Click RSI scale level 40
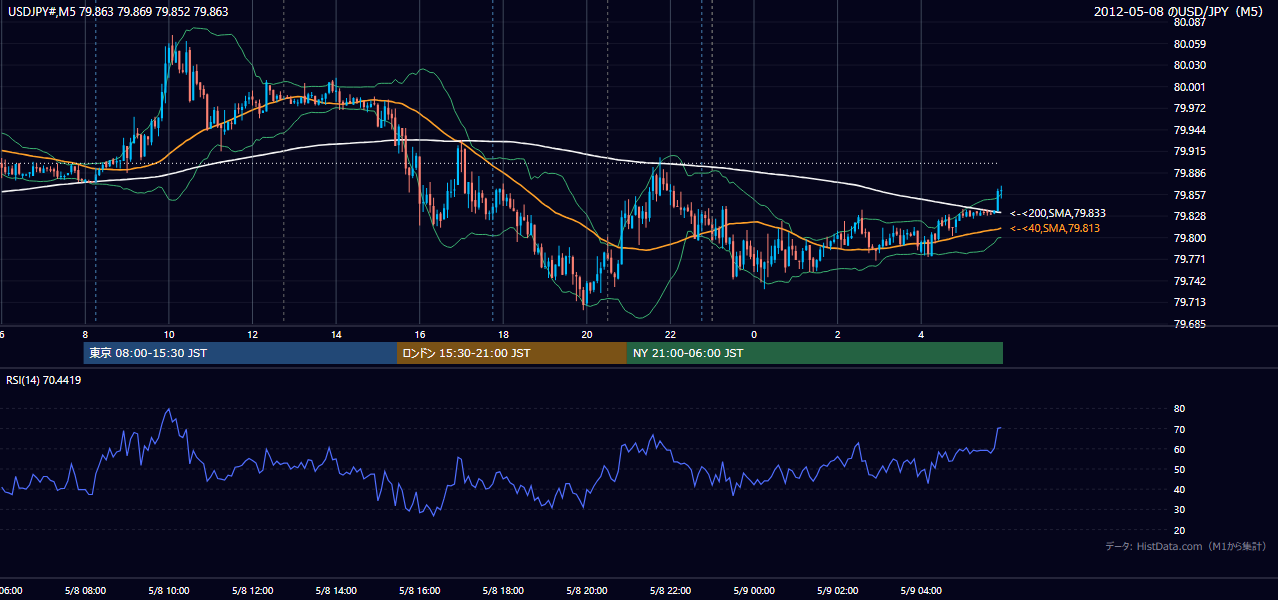 1180,489
